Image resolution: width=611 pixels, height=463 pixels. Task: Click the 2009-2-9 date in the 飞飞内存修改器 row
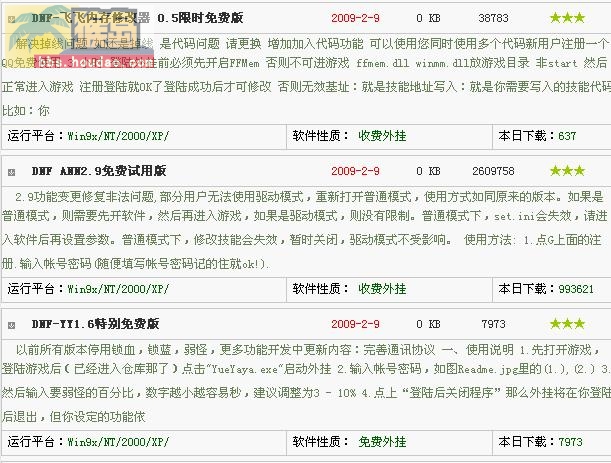tap(355, 18)
